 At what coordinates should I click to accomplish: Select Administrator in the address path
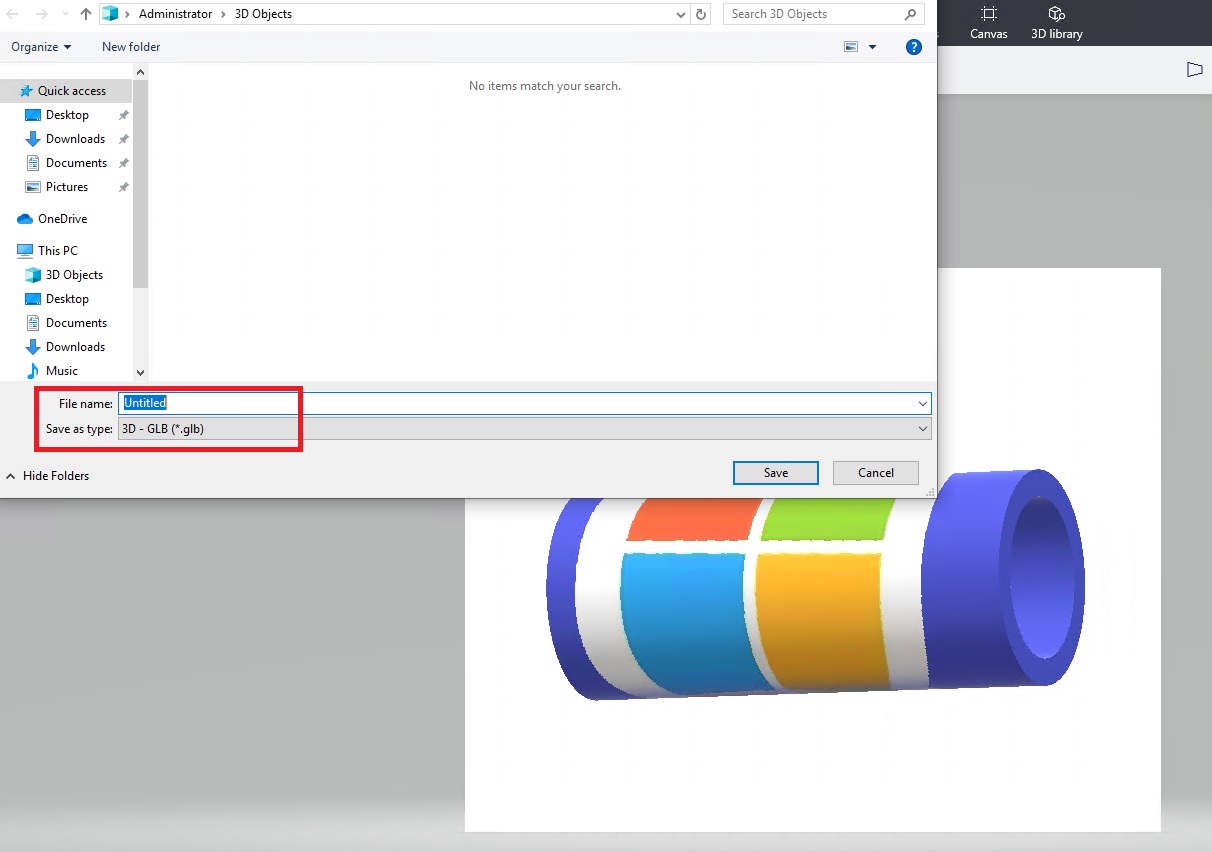(x=175, y=14)
